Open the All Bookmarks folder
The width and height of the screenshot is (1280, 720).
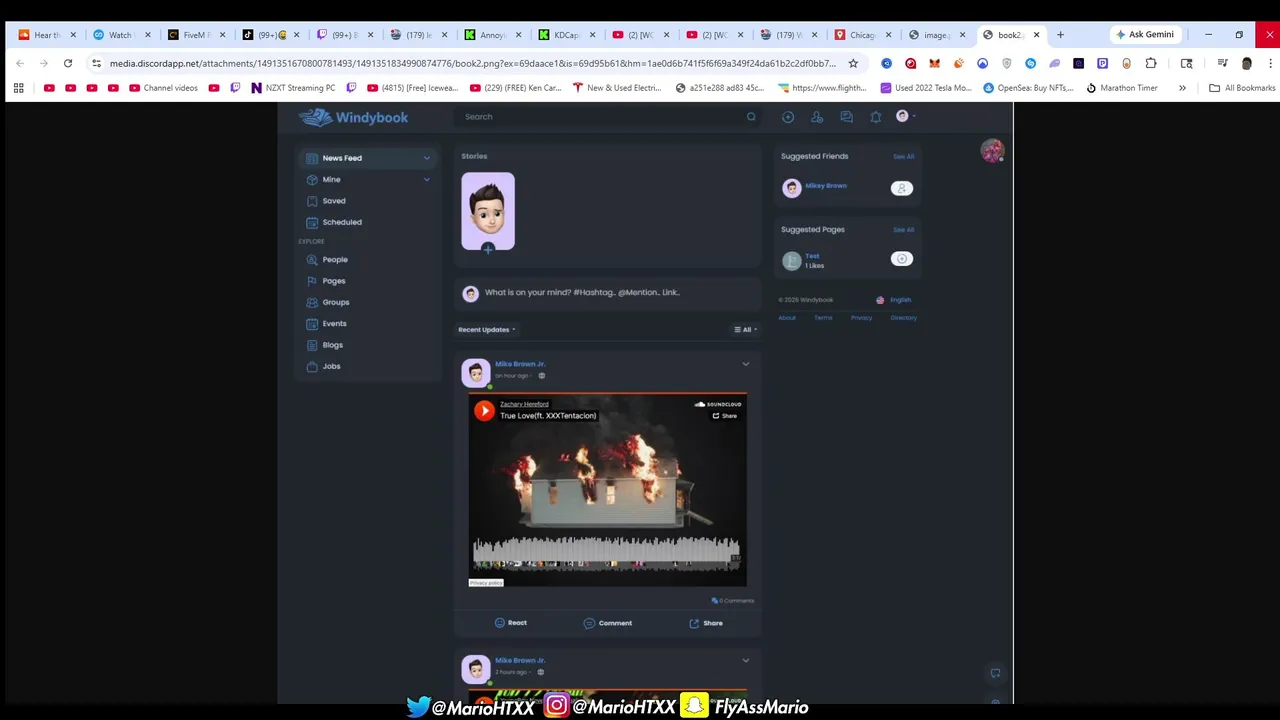pyautogui.click(x=1242, y=88)
